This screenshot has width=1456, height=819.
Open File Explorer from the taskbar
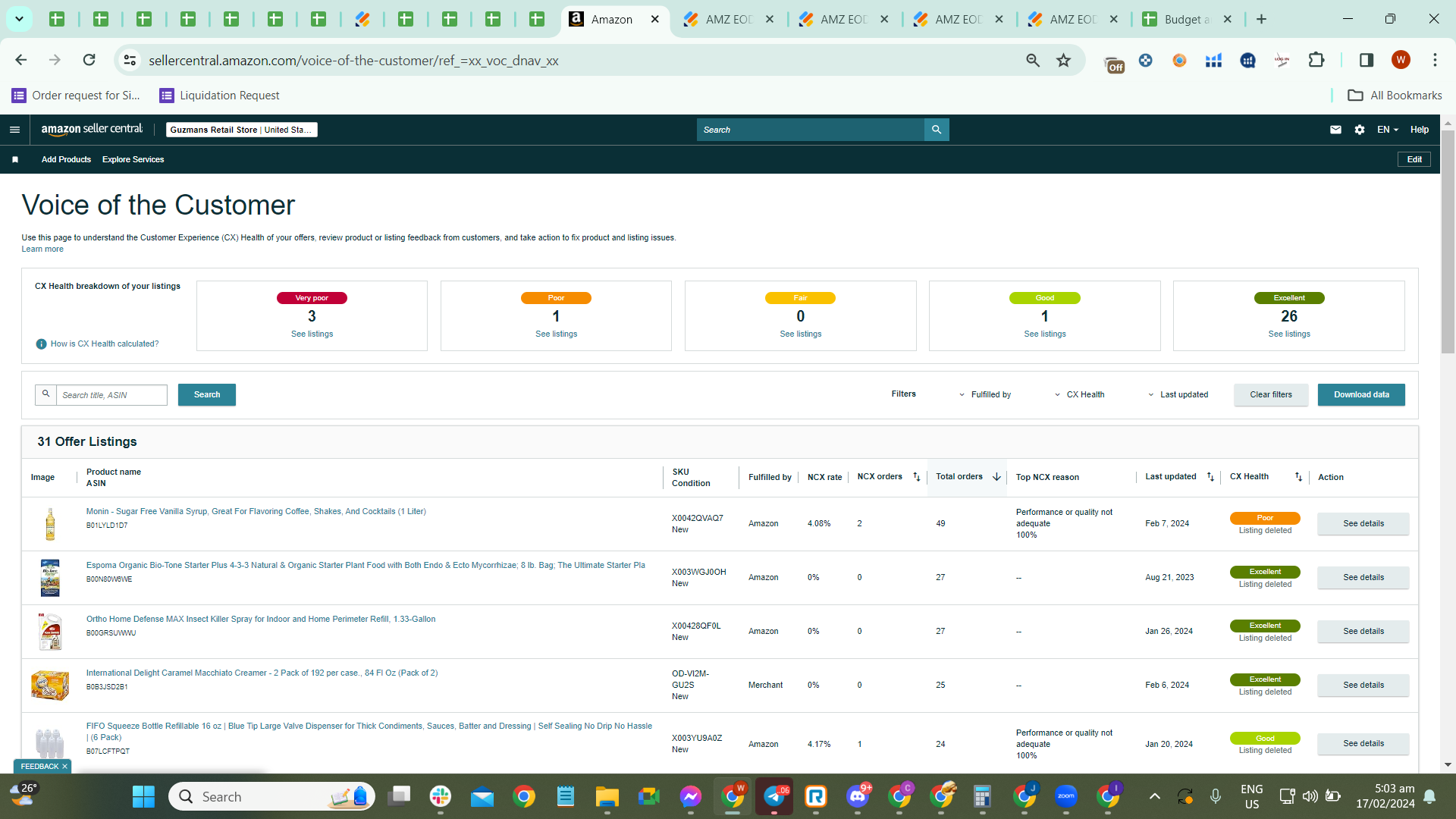607,796
